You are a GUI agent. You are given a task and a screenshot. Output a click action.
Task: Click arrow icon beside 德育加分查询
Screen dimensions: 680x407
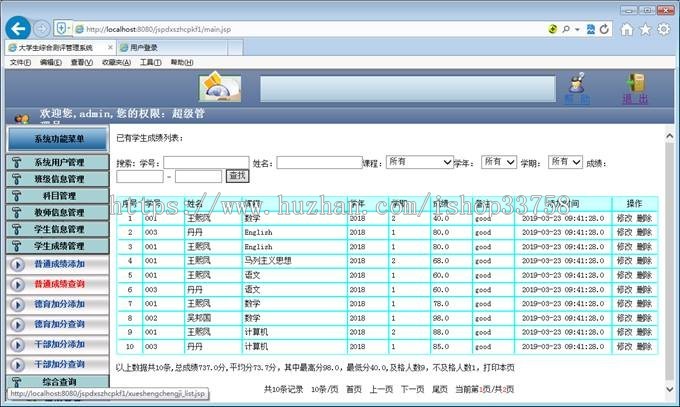[18, 325]
